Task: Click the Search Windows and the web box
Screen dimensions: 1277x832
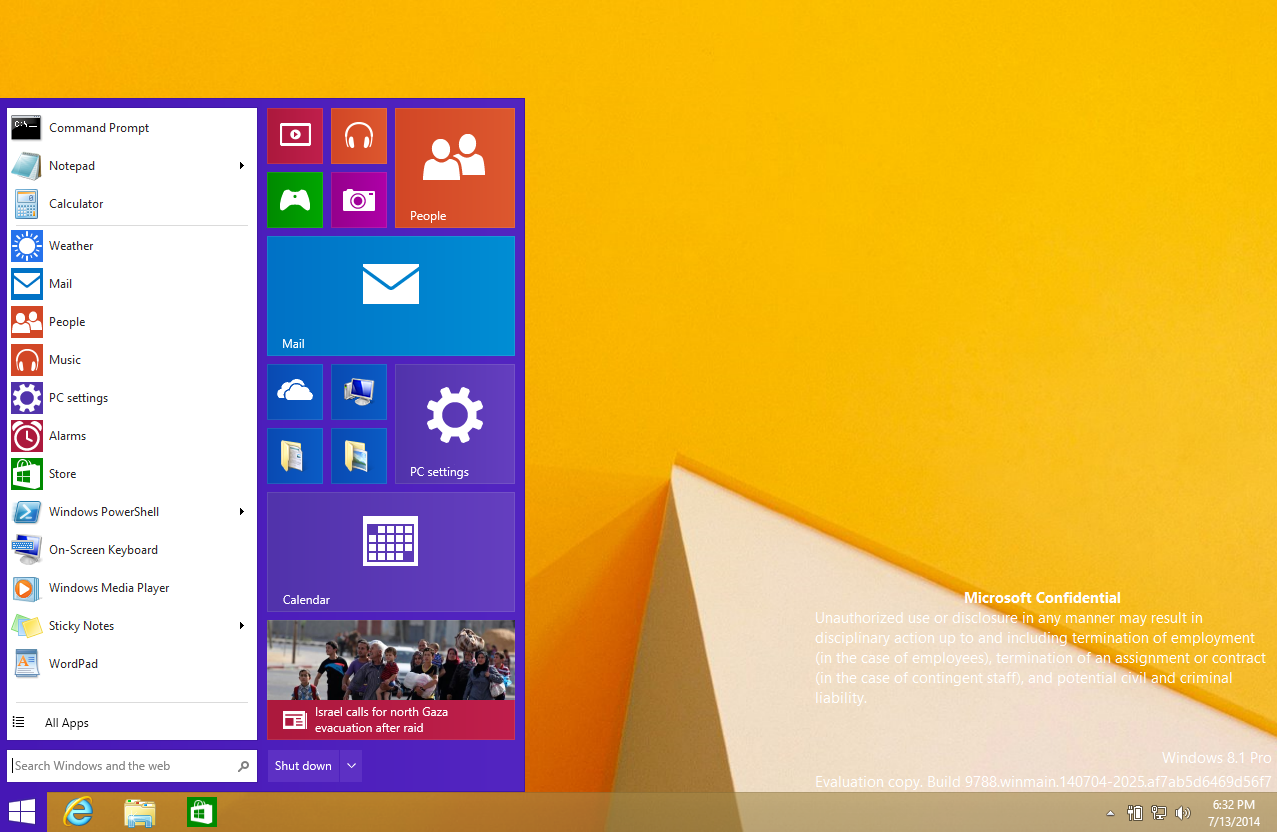Action: coord(131,766)
